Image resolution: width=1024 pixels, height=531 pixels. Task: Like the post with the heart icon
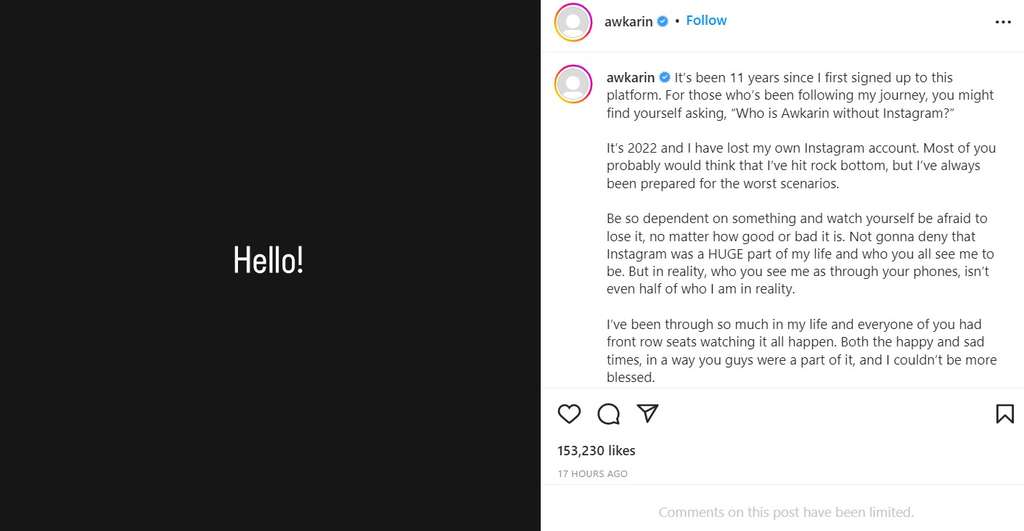569,414
